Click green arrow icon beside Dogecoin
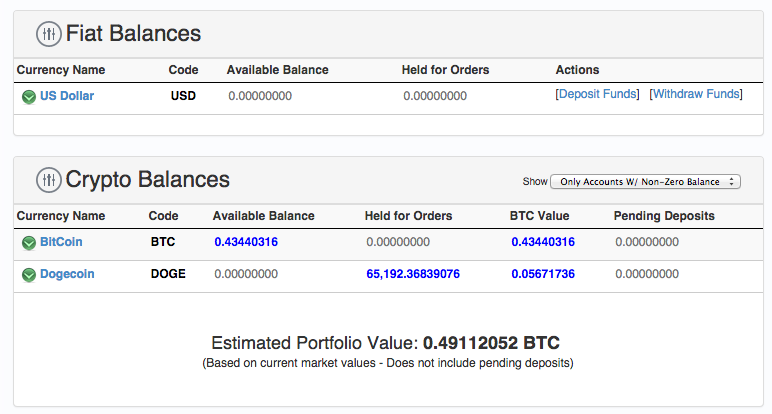The image size is (772, 414). [28, 274]
